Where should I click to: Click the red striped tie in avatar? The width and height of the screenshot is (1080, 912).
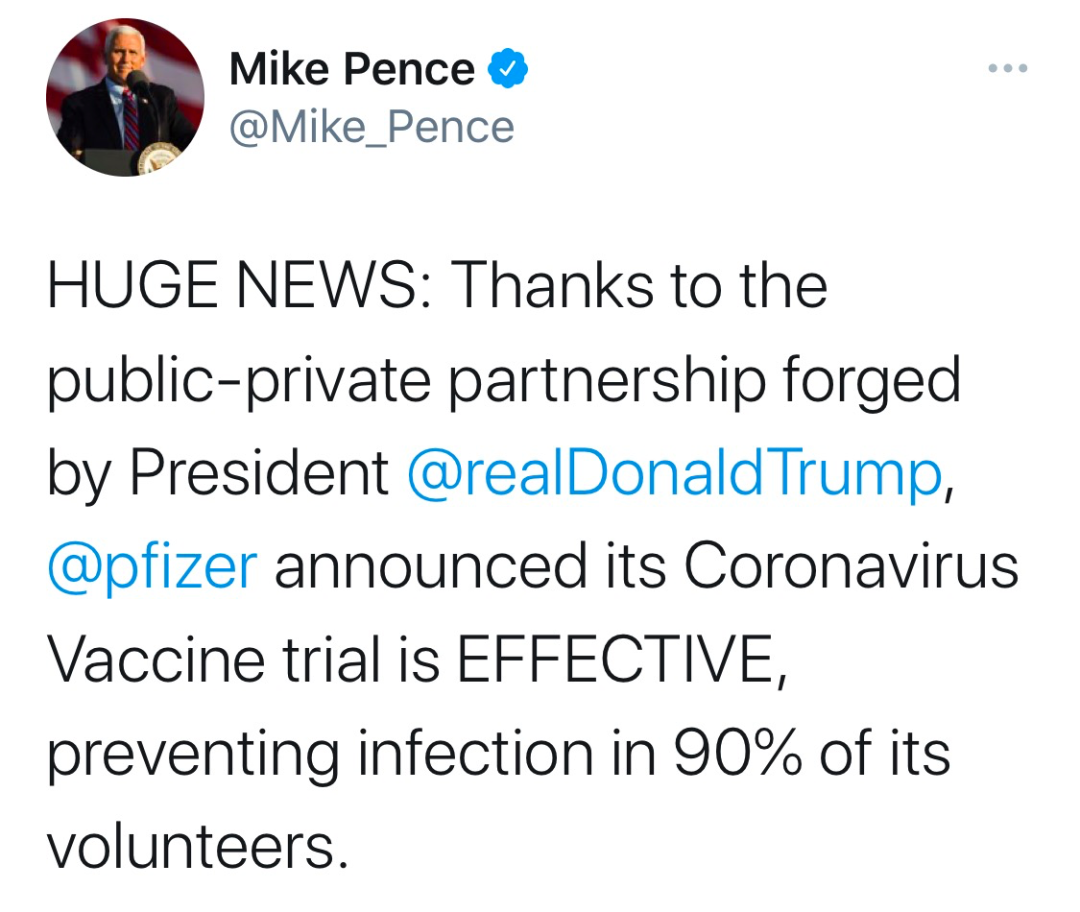130,120
